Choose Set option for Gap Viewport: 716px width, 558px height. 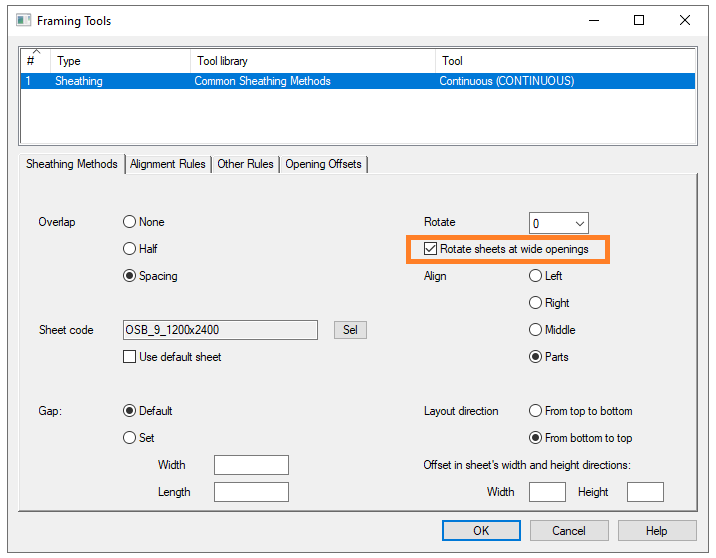[129, 438]
